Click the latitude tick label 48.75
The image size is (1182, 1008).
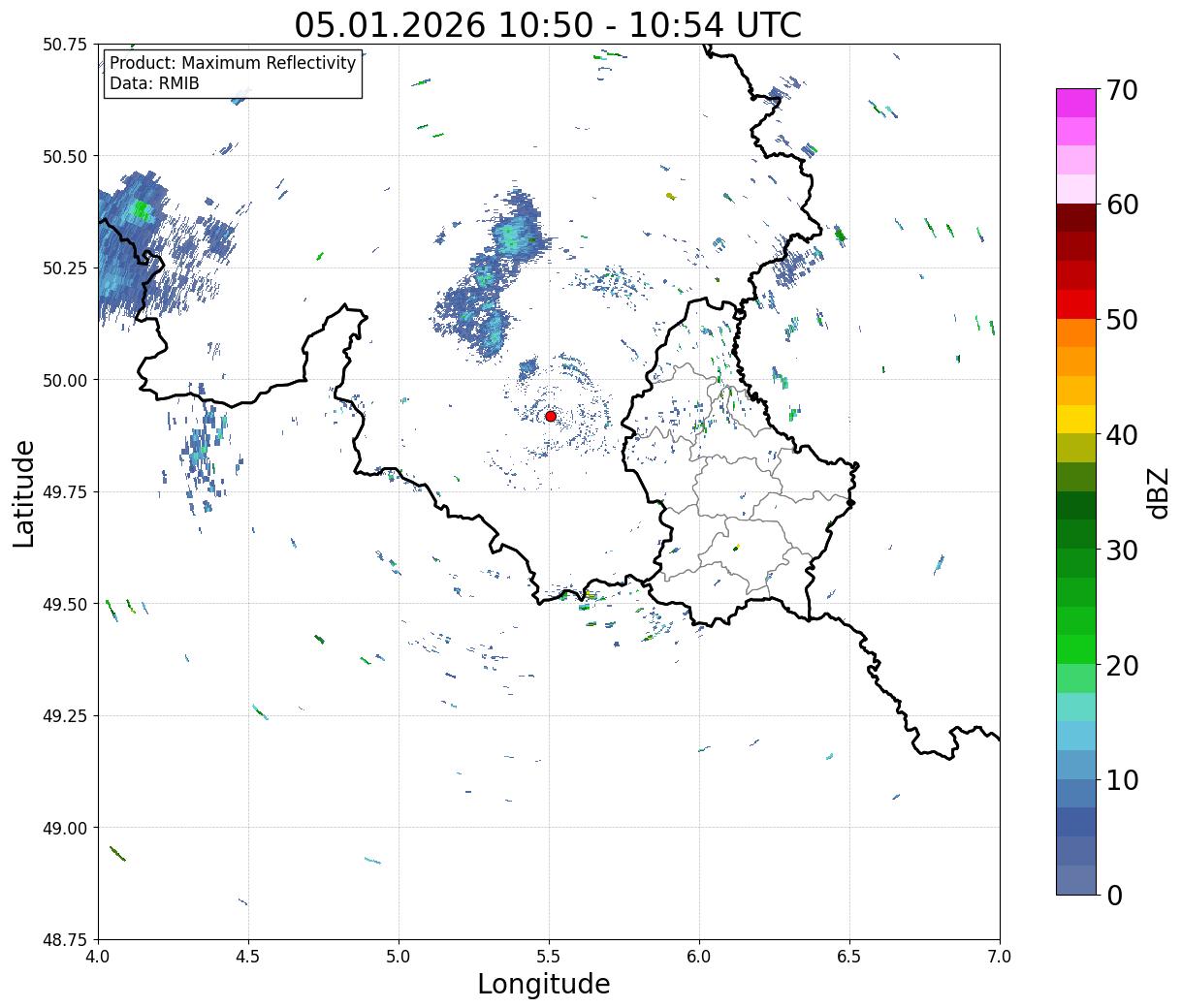[x=65, y=940]
